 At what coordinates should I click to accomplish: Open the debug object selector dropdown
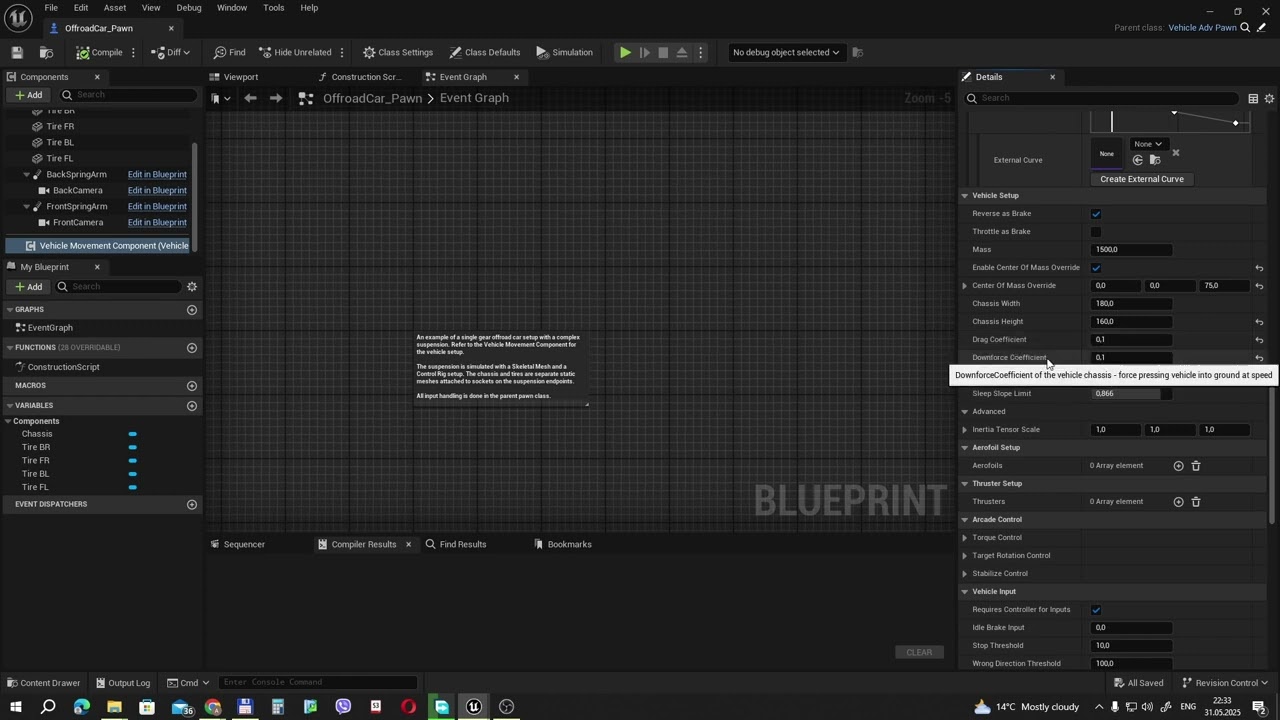click(786, 52)
